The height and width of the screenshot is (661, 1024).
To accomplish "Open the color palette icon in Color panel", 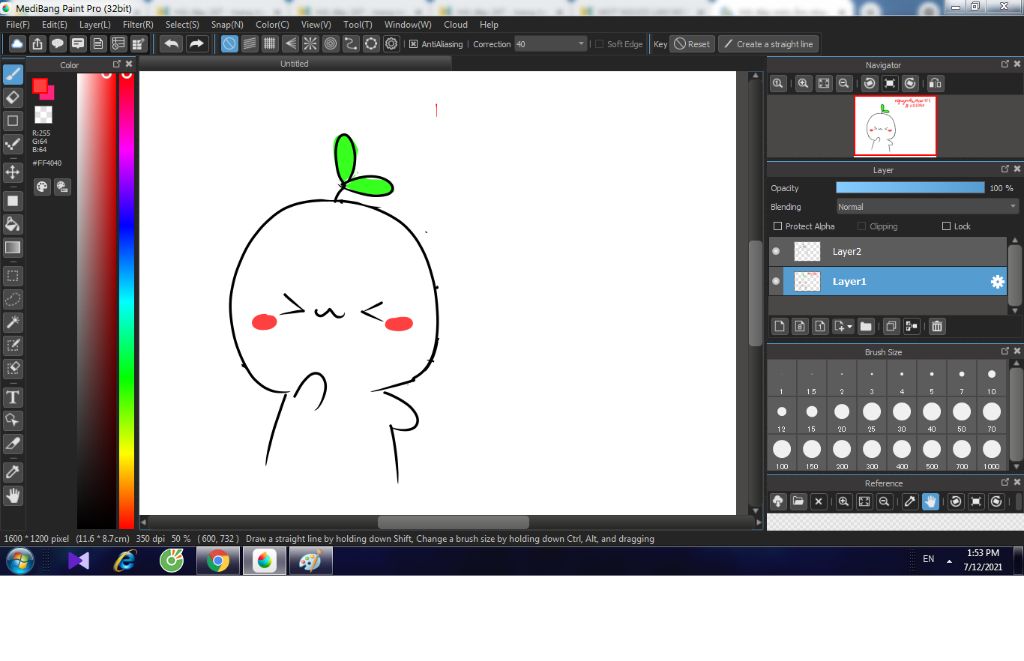I will point(42,187).
